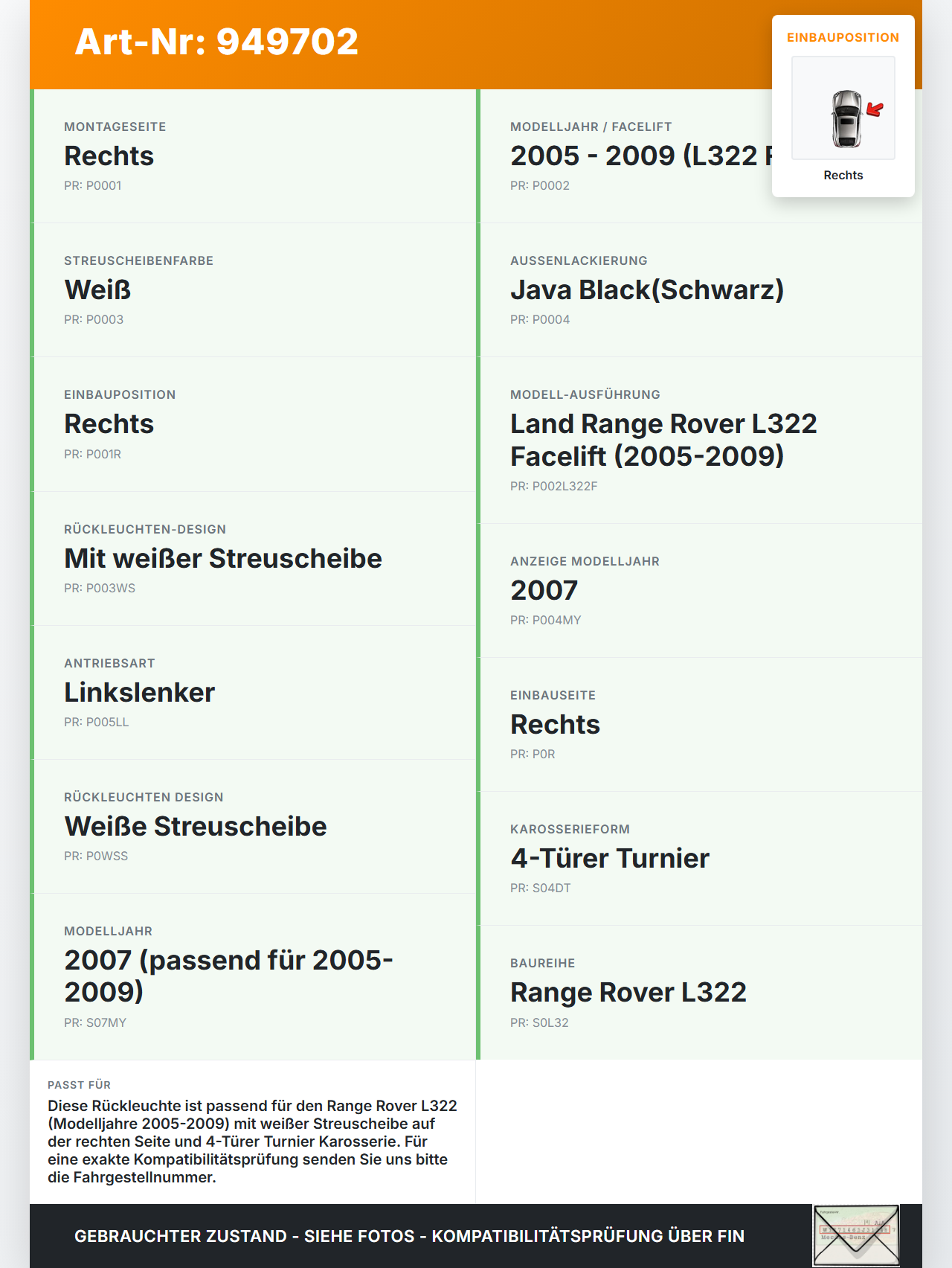Click PR code P0001
The image size is (952, 1268).
coord(93,185)
